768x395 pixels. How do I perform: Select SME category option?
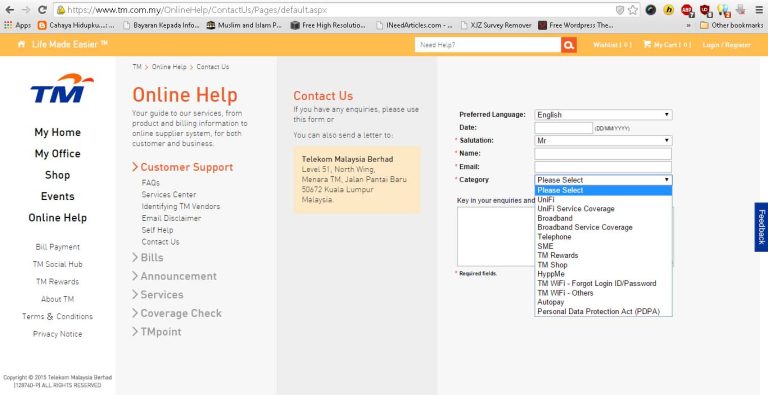click(x=603, y=246)
